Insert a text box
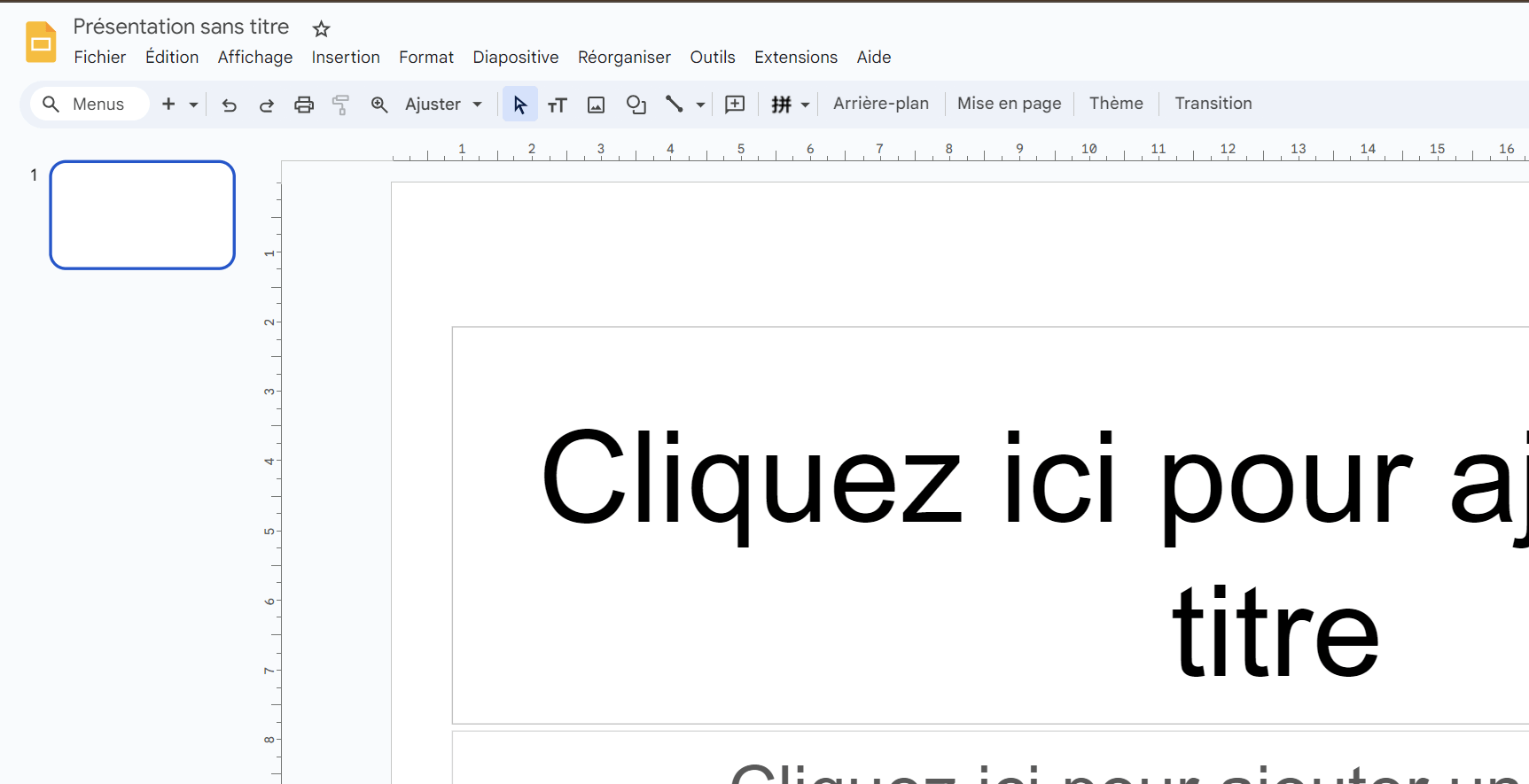Viewport: 1529px width, 784px height. [558, 105]
